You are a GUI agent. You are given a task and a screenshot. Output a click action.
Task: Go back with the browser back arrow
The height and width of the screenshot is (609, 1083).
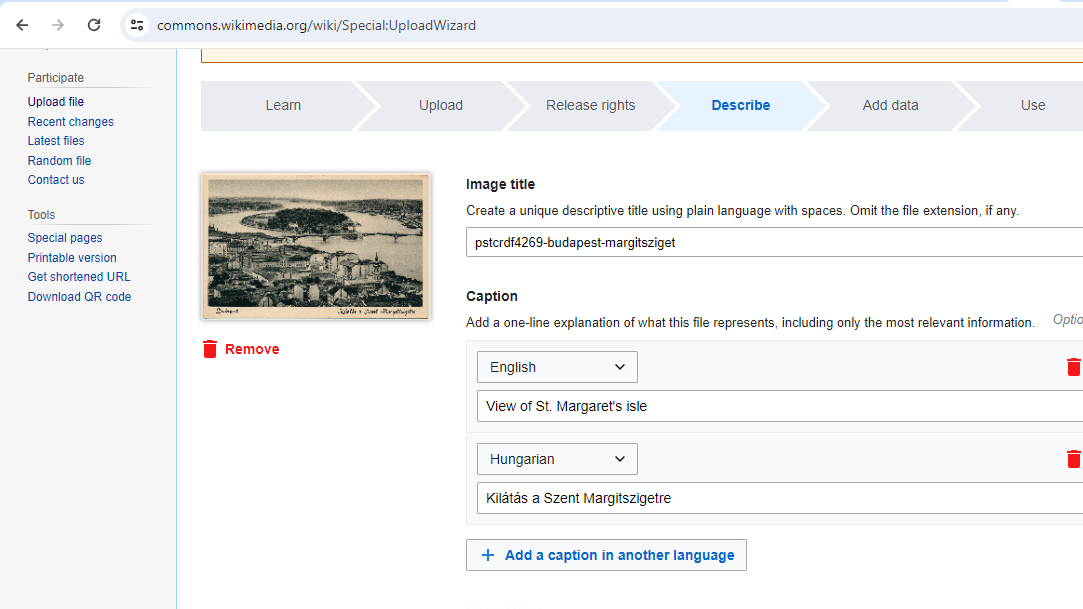[x=22, y=26]
